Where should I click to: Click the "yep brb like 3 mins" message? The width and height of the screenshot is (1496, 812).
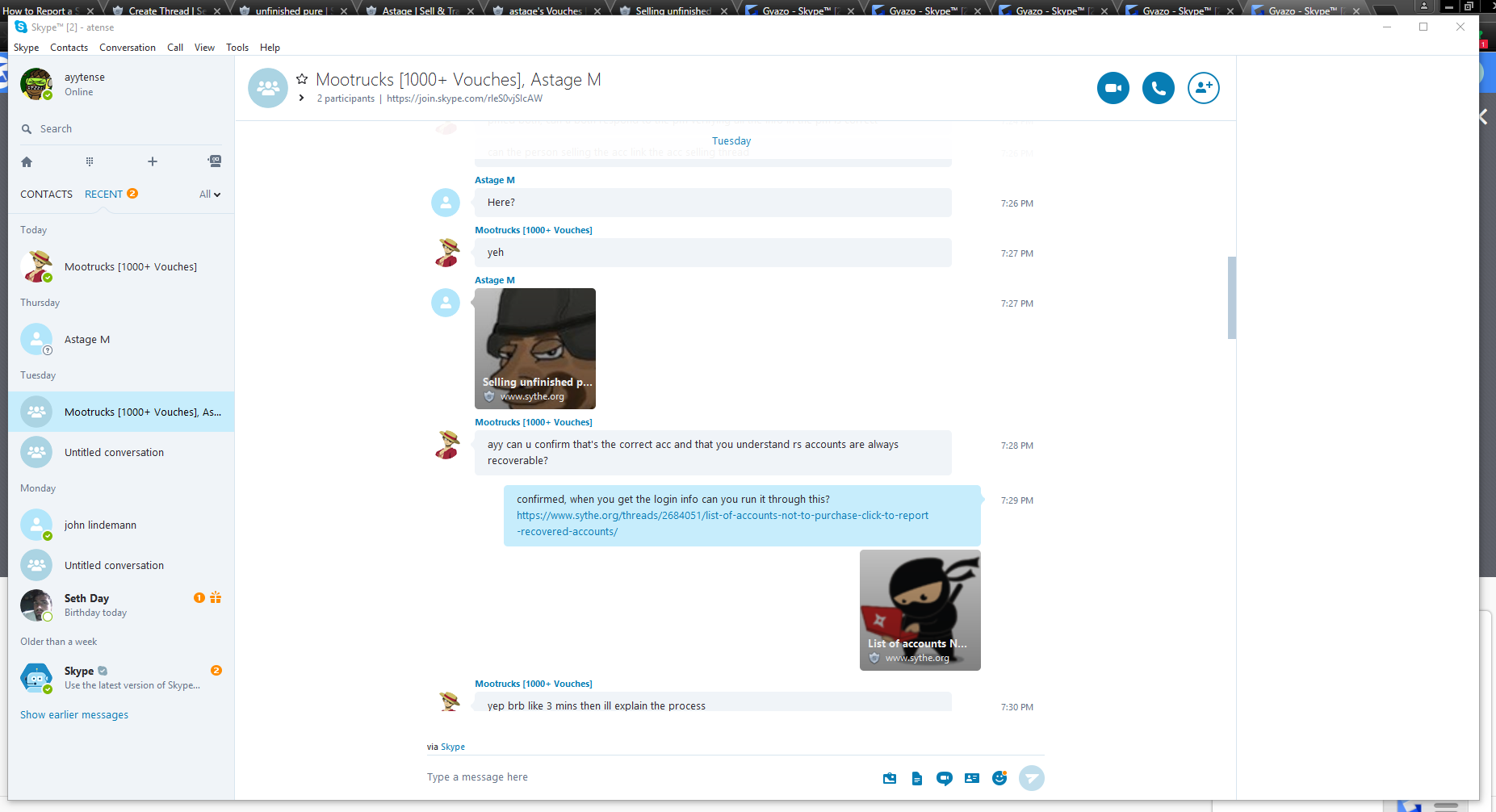713,702
